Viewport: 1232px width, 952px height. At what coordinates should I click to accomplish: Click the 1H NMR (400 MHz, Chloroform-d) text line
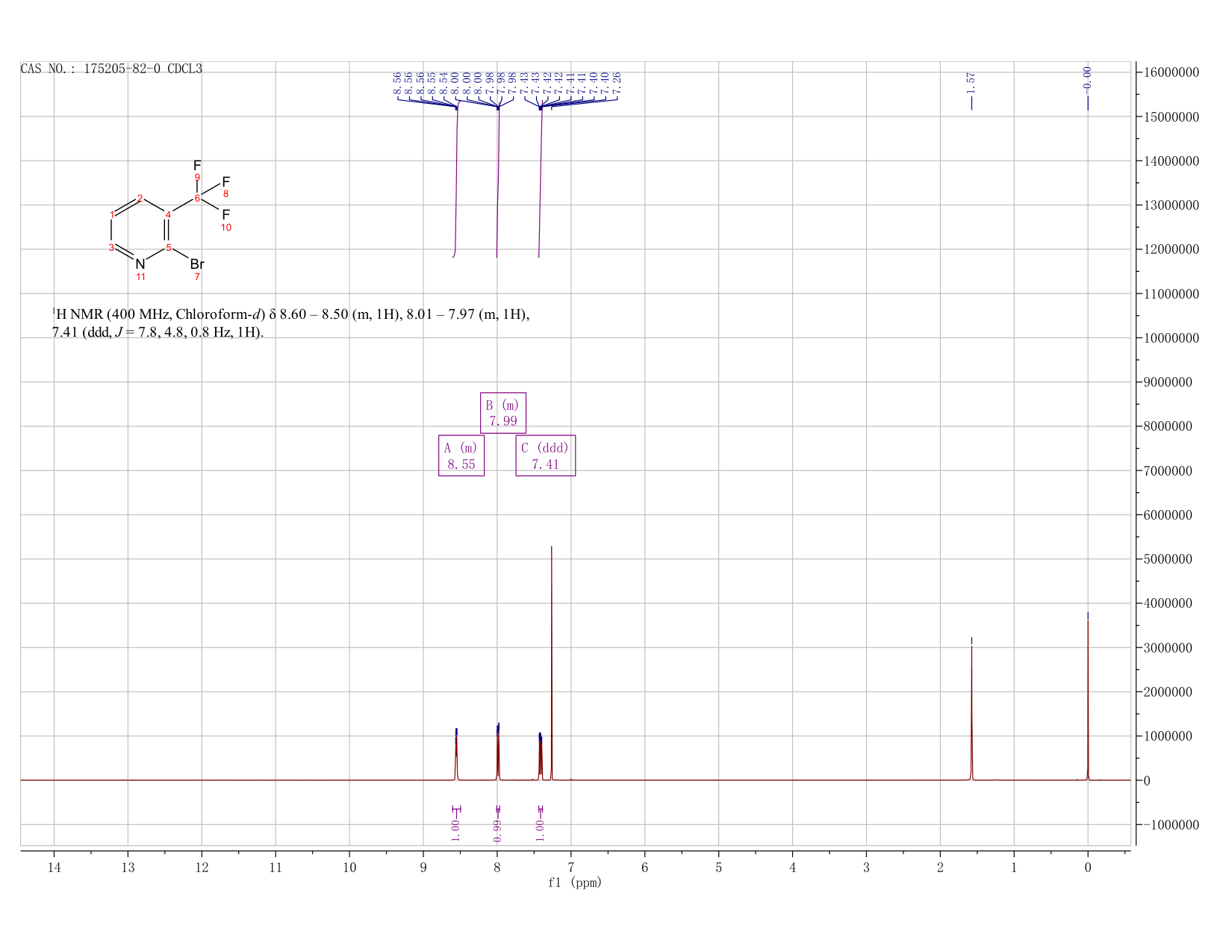click(290, 314)
